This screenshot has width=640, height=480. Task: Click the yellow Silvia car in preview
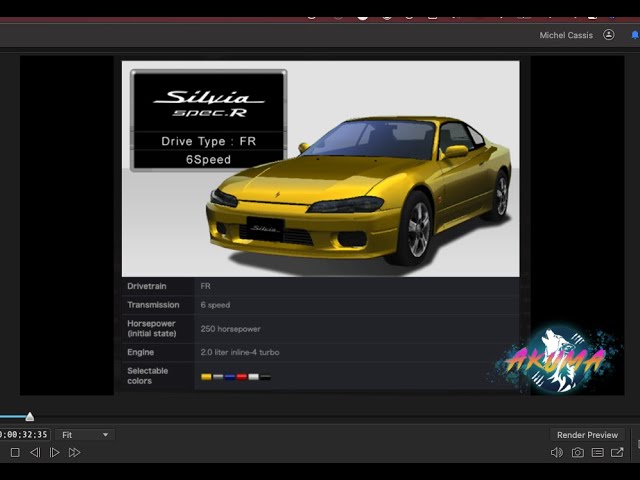tap(359, 192)
